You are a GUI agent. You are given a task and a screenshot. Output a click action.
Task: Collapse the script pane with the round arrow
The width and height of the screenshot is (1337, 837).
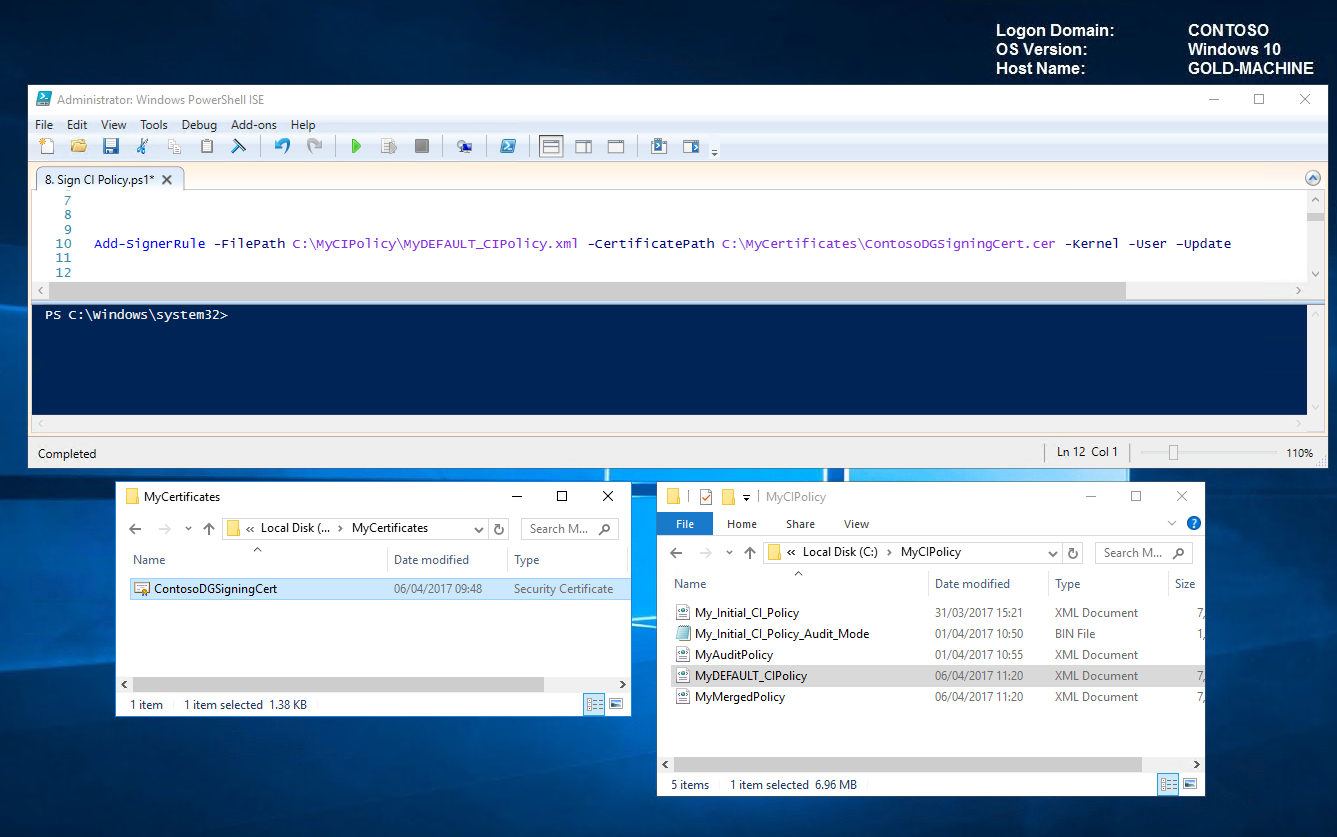tap(1313, 178)
